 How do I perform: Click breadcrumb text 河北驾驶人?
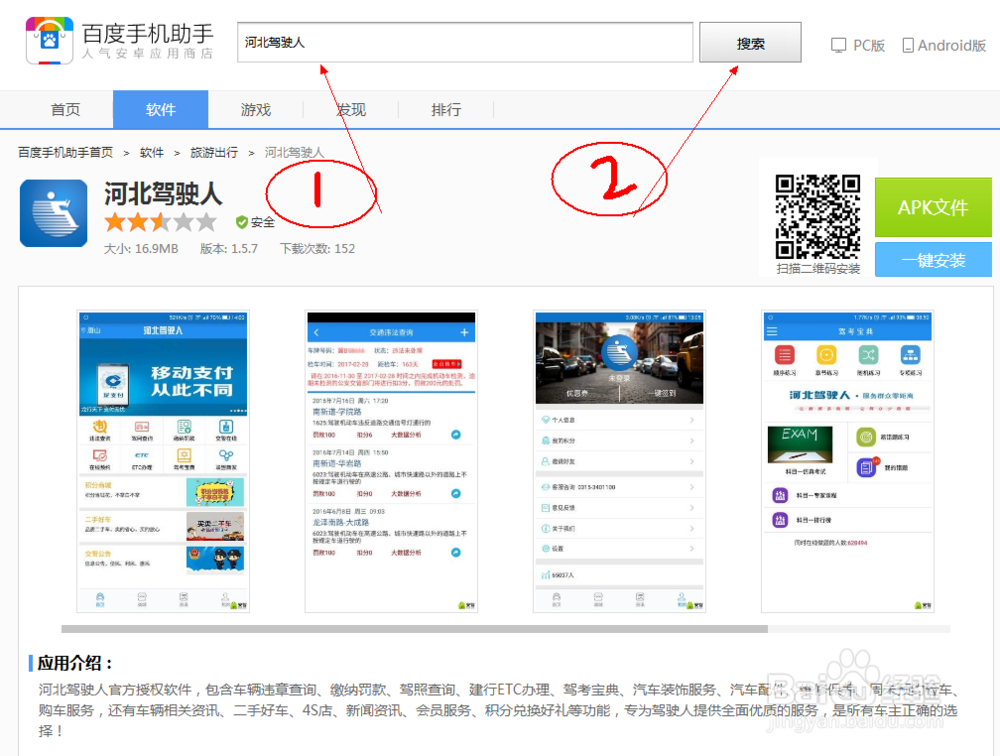(294, 152)
